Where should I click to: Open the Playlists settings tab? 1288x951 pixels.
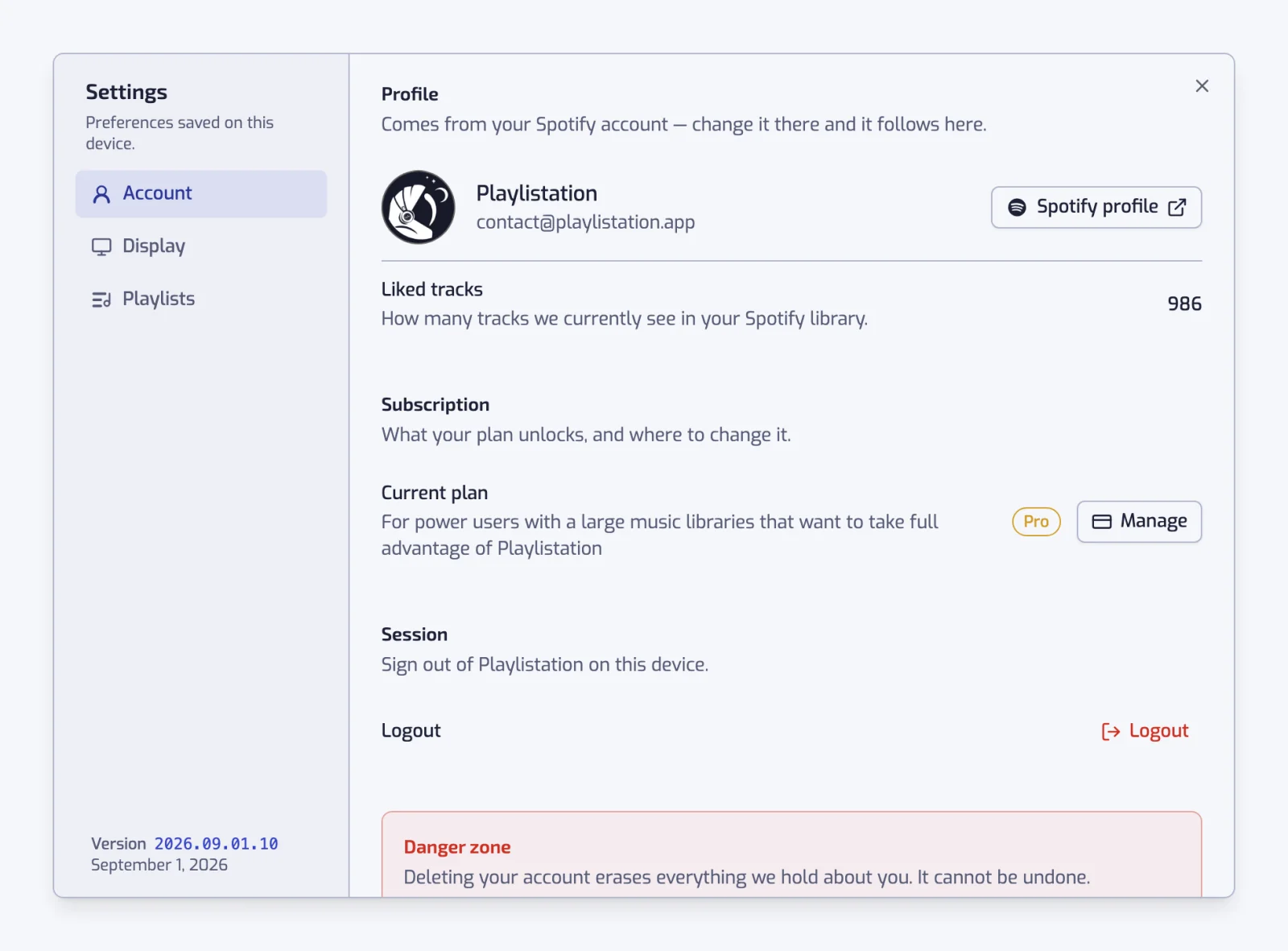click(x=201, y=300)
